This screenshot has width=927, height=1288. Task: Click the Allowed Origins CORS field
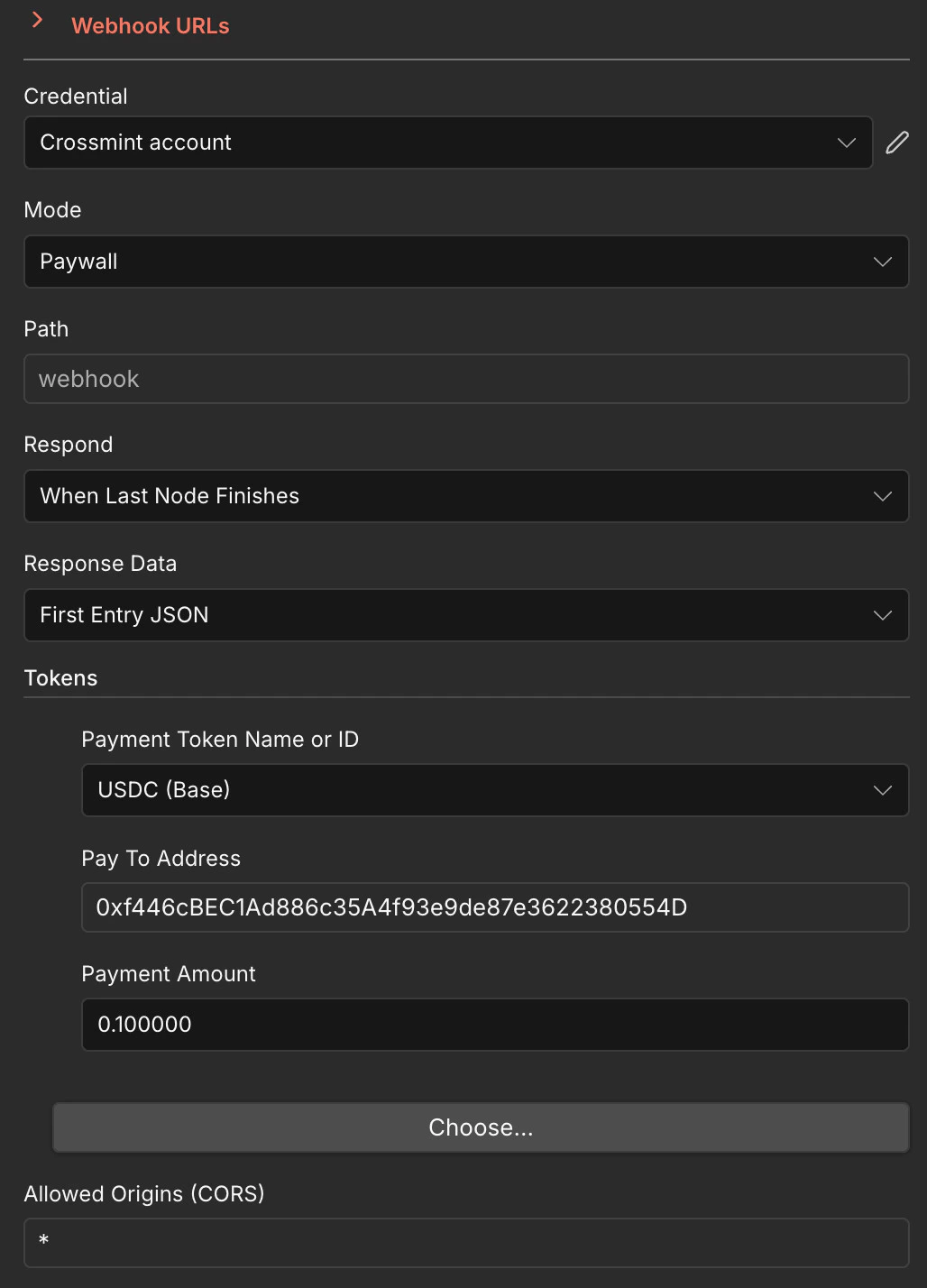pos(466,1243)
